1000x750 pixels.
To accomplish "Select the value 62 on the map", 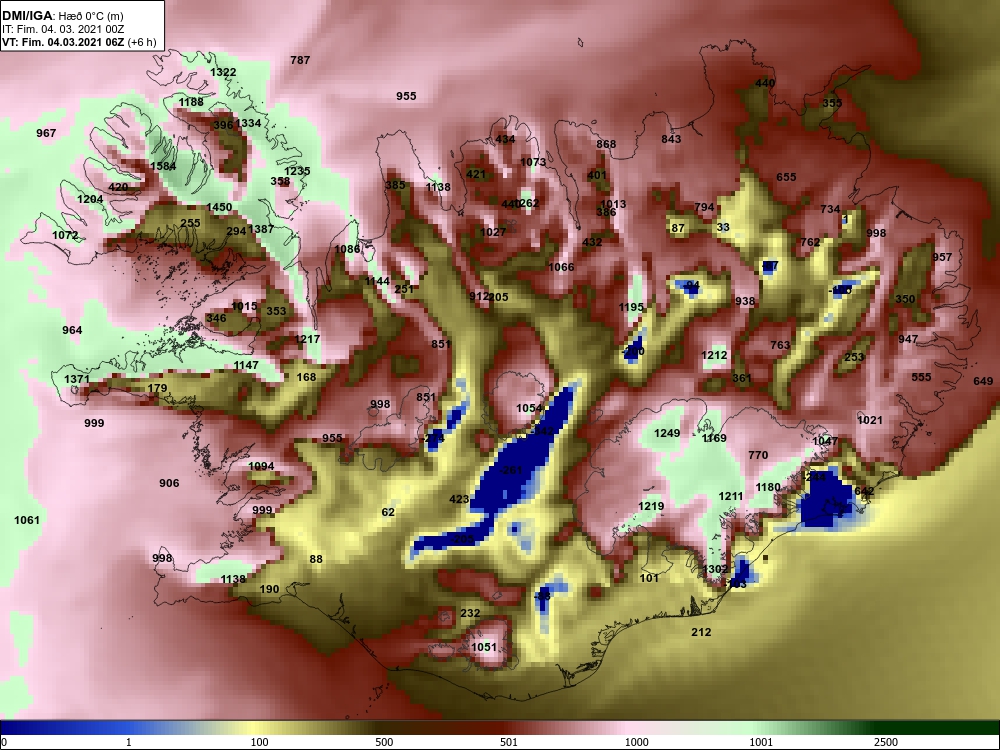I will click(388, 511).
